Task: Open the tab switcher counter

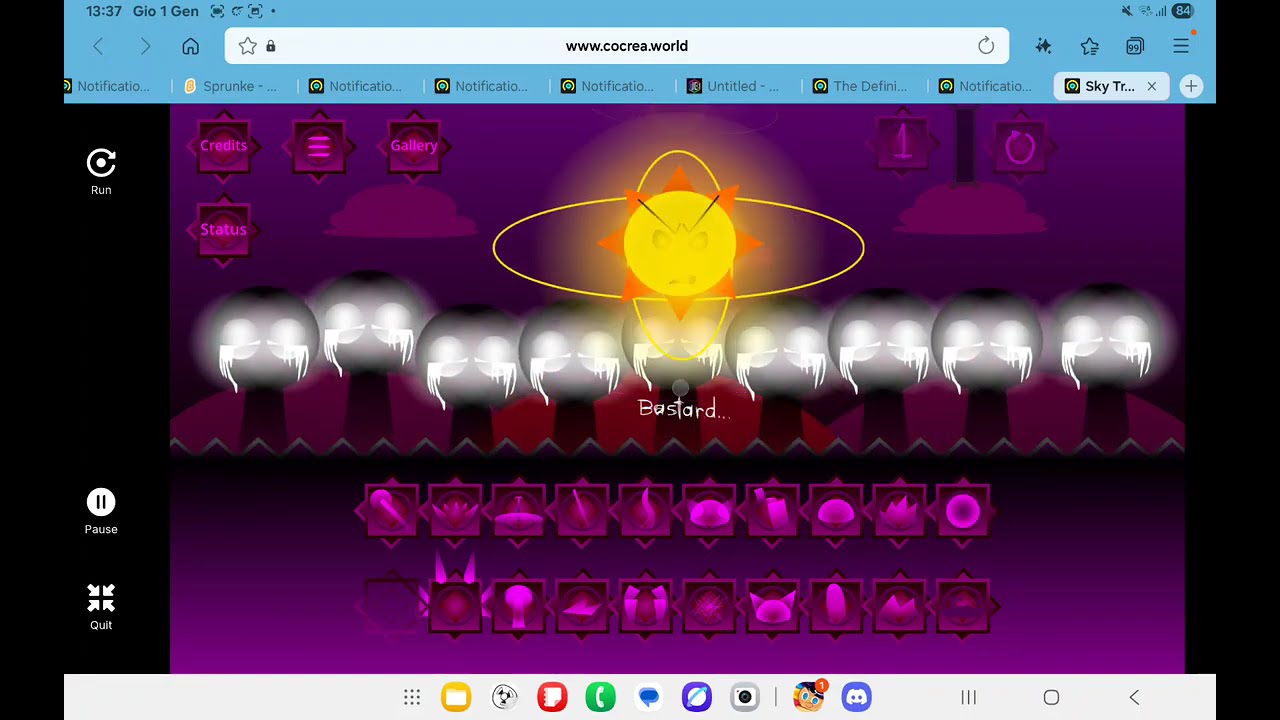Action: 1135,46
